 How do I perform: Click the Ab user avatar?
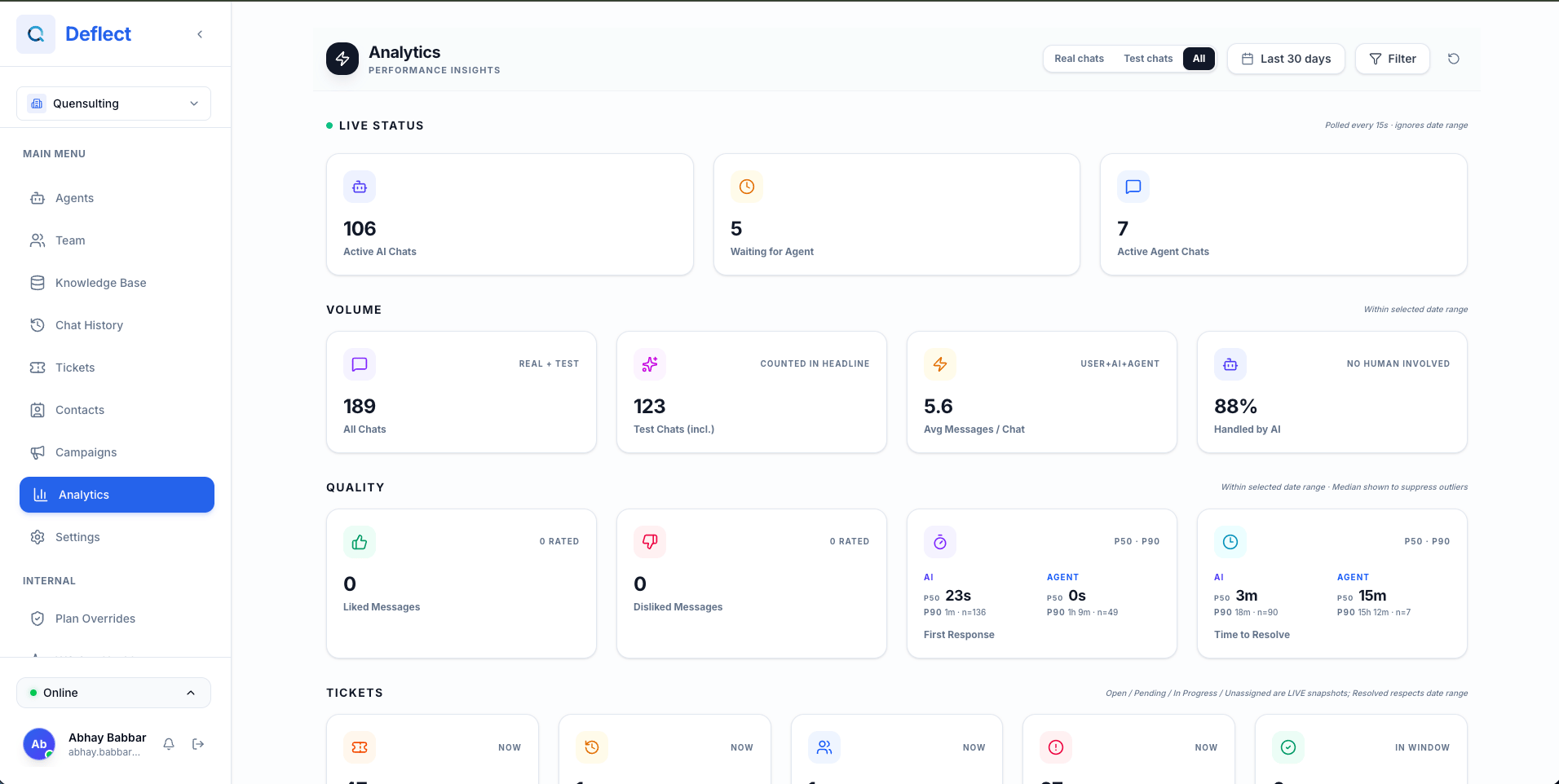pos(39,744)
